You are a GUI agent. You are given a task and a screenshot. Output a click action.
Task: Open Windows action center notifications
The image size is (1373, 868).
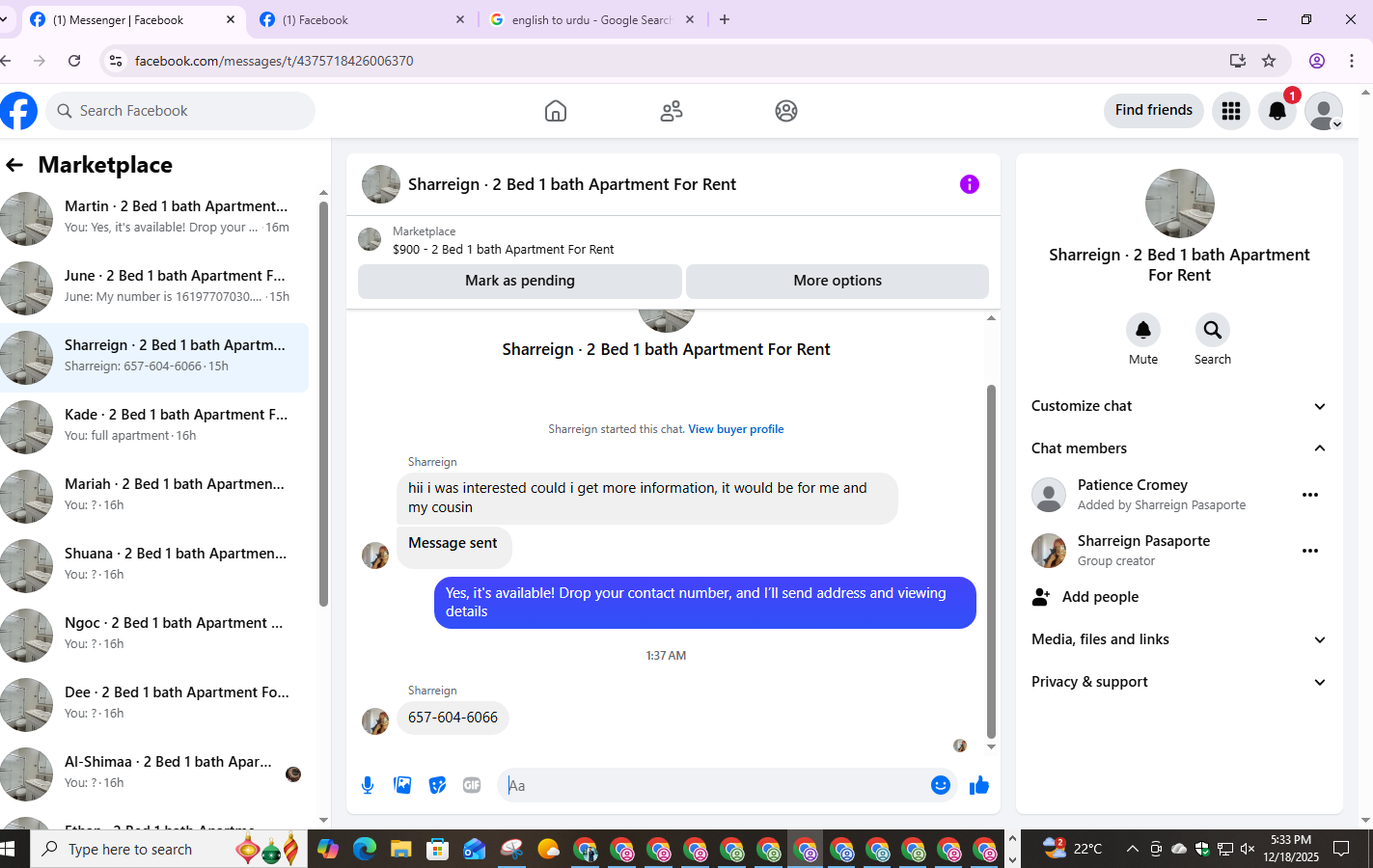[1341, 849]
